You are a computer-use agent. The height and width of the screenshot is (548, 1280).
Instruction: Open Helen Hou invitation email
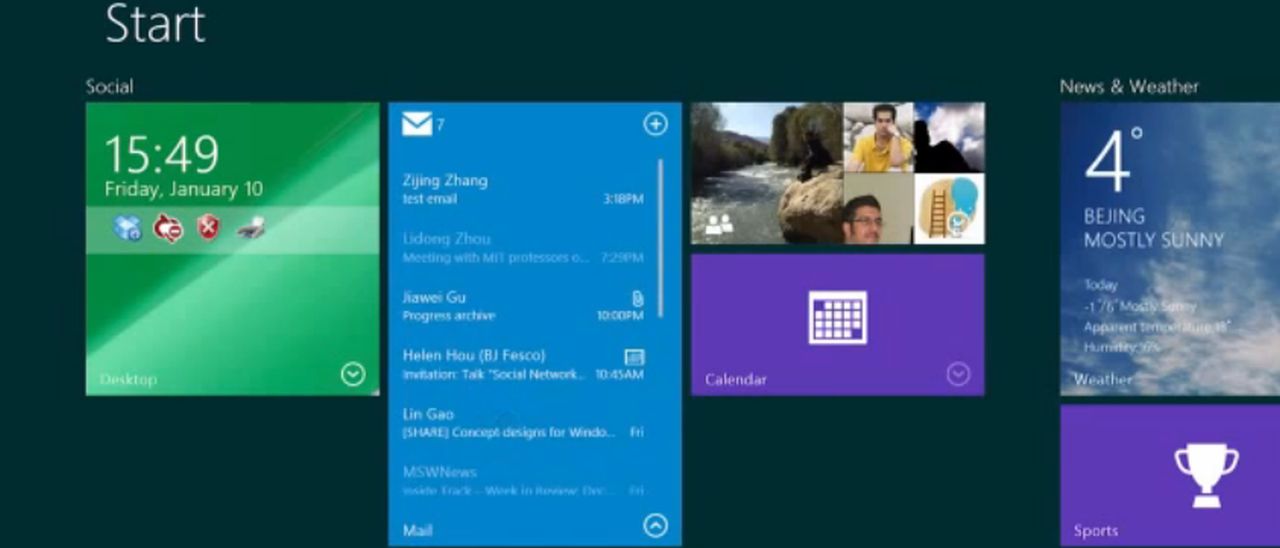(523, 364)
